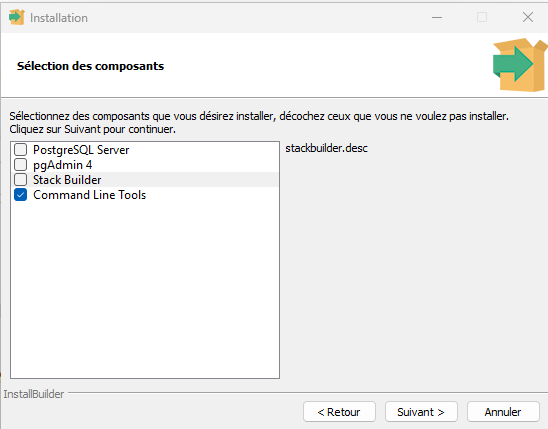Image resolution: width=548 pixels, height=429 pixels.
Task: Click the stackbuilder.desc description text
Action: 326,148
